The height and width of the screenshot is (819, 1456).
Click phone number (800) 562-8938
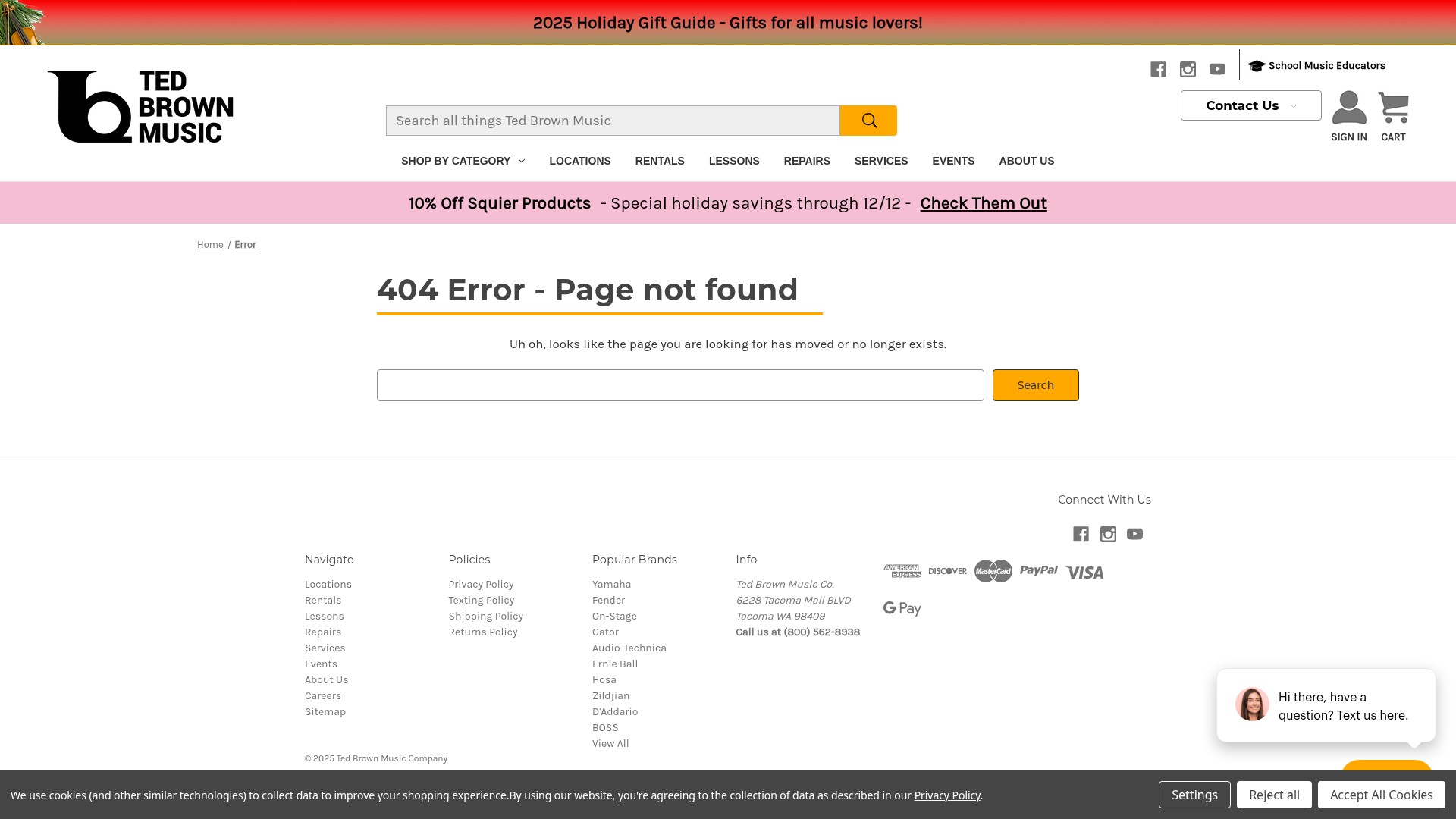[x=821, y=632]
